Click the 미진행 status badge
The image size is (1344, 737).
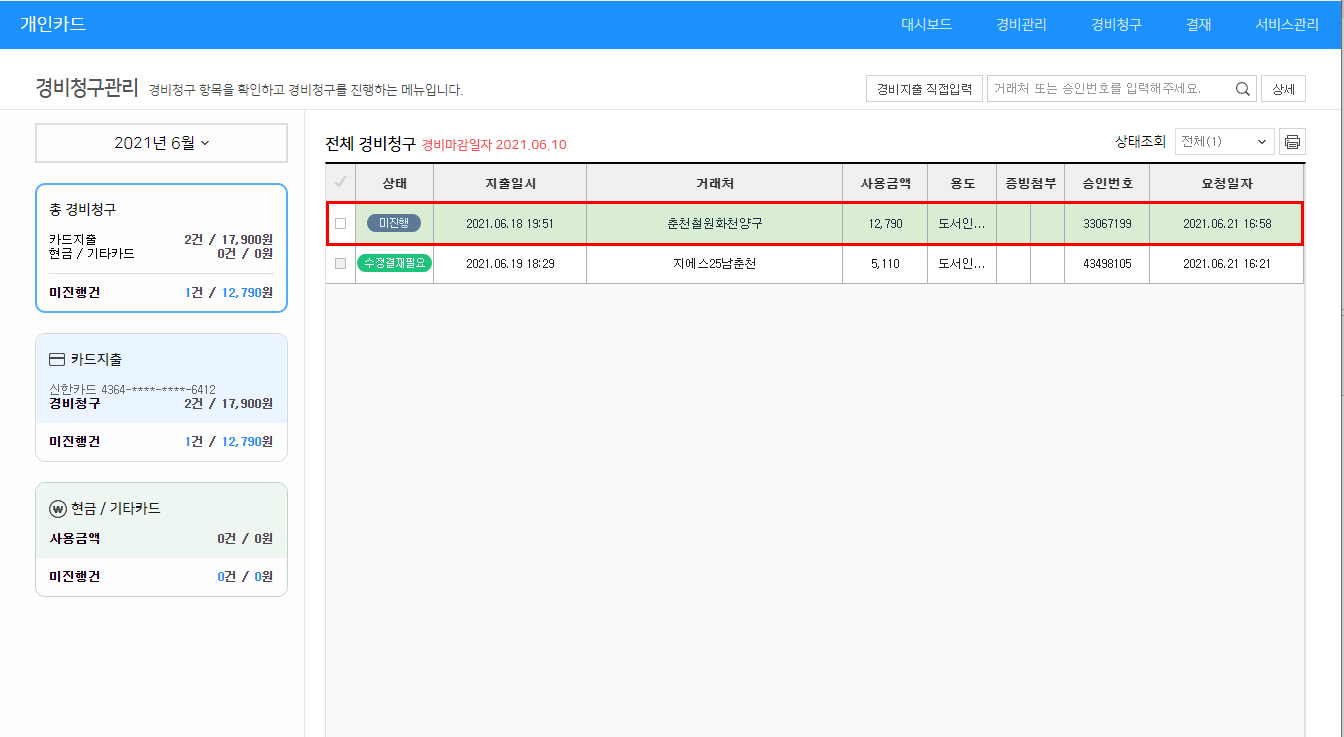tap(394, 223)
